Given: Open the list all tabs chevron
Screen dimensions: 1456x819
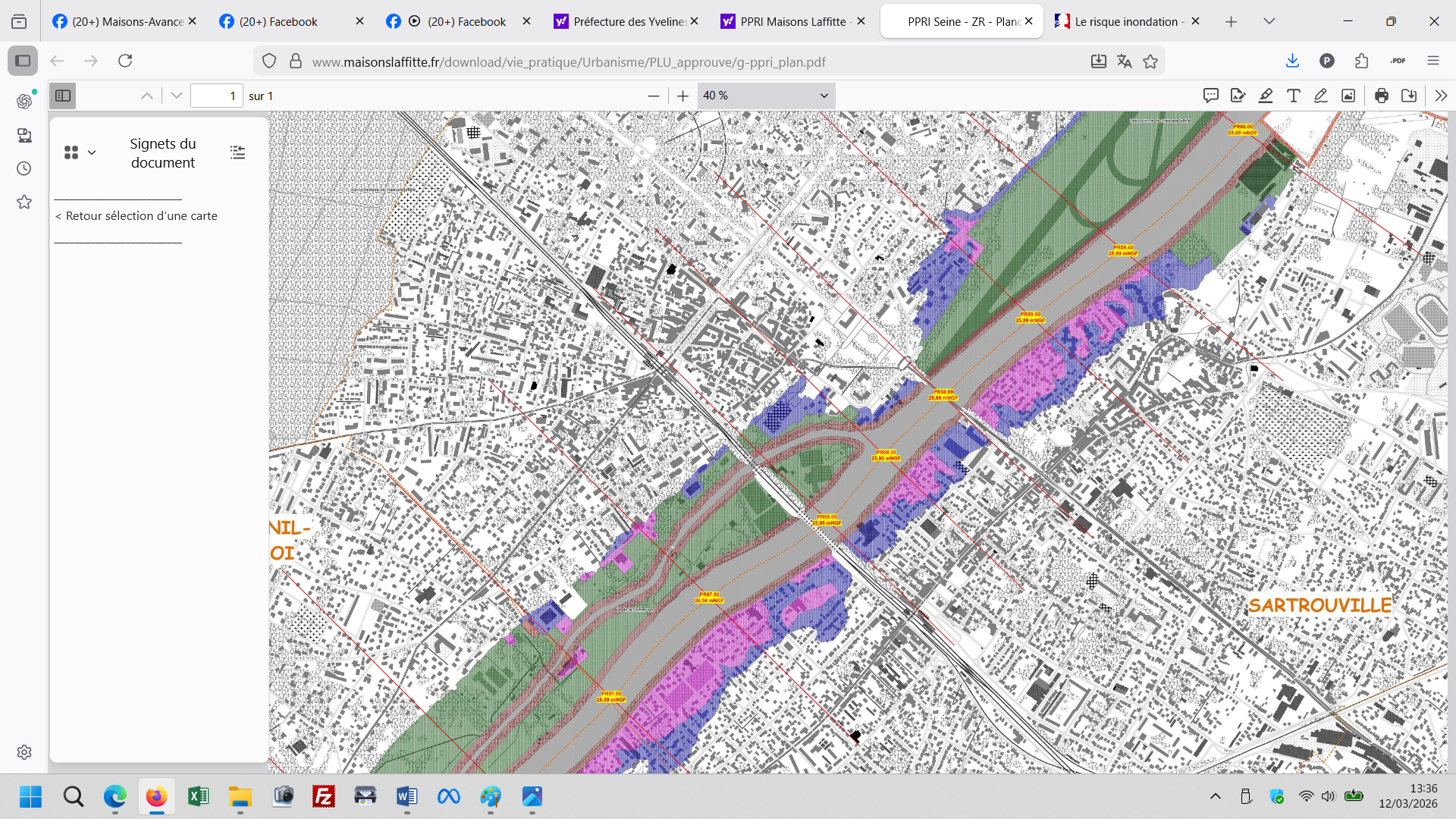Looking at the screenshot, I should tap(1269, 21).
